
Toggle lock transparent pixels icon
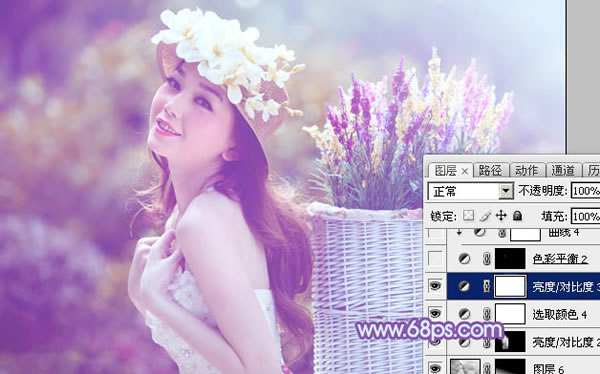coord(468,216)
